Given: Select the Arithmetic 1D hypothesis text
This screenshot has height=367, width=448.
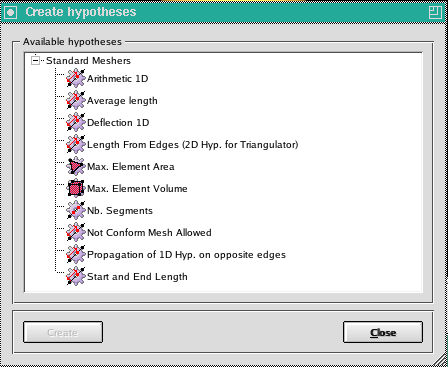Looking at the screenshot, I should click(x=118, y=79).
